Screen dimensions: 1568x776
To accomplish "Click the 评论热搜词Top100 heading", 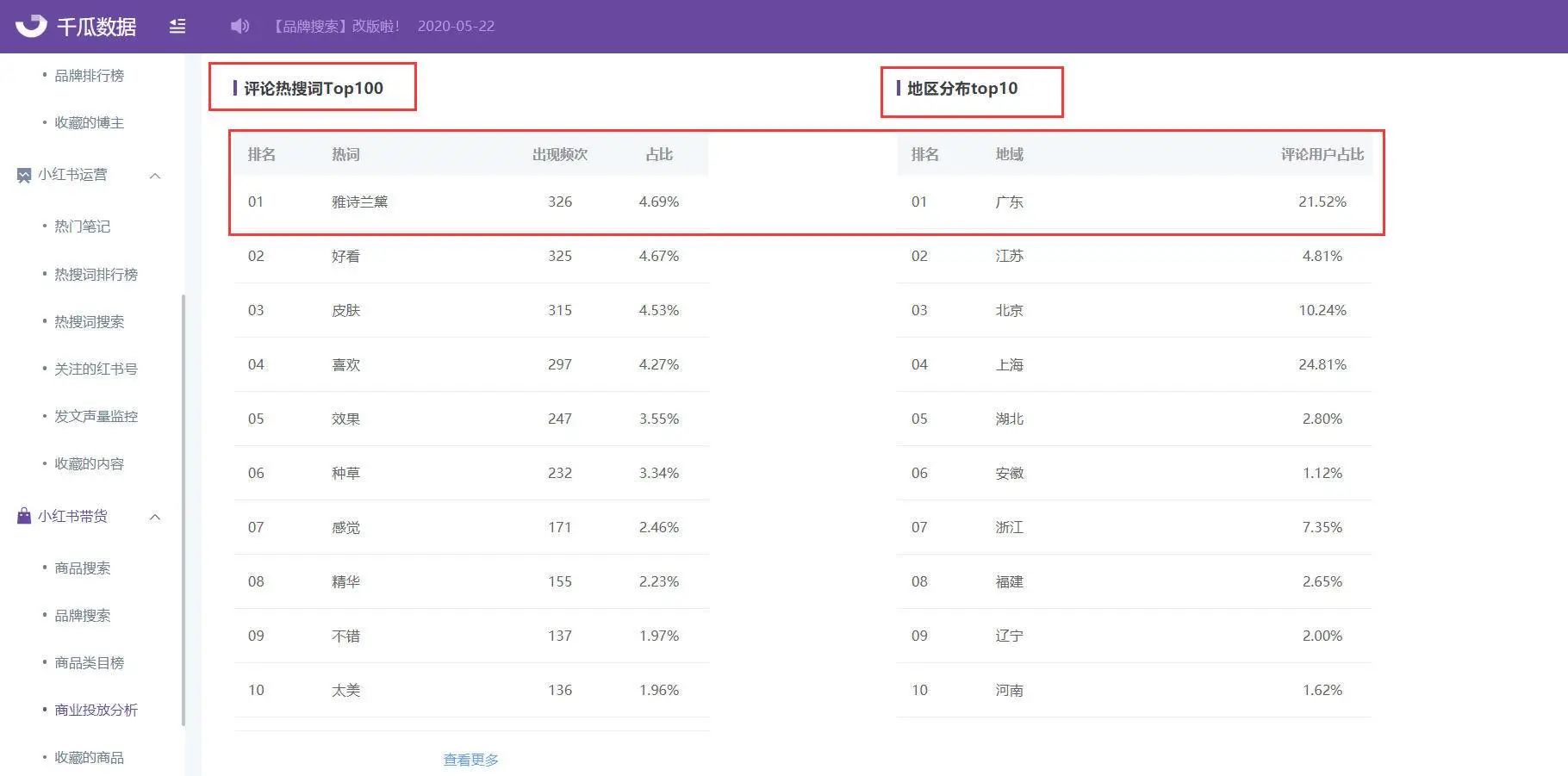I will pos(313,88).
